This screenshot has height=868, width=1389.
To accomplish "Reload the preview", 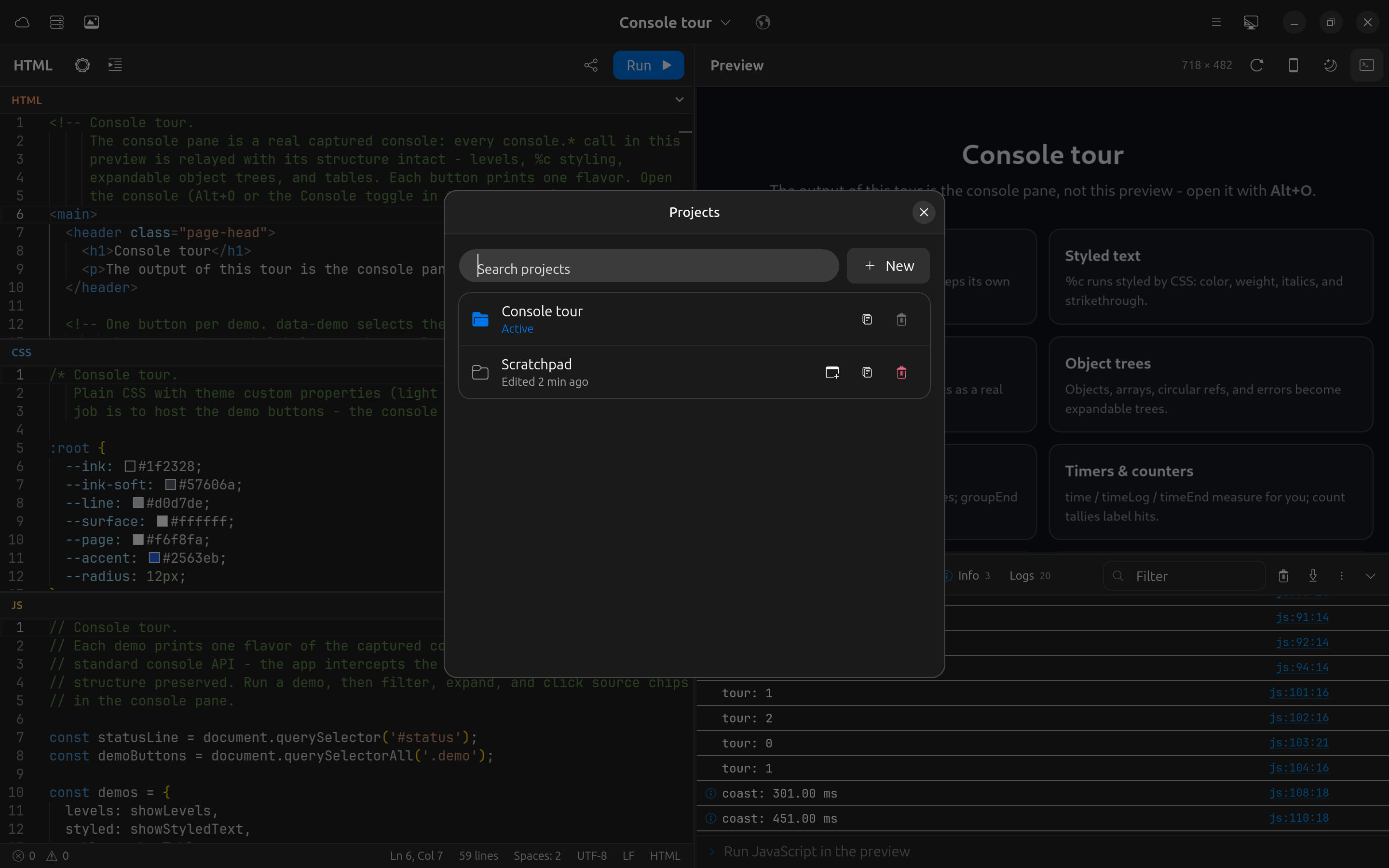I will tap(1256, 65).
